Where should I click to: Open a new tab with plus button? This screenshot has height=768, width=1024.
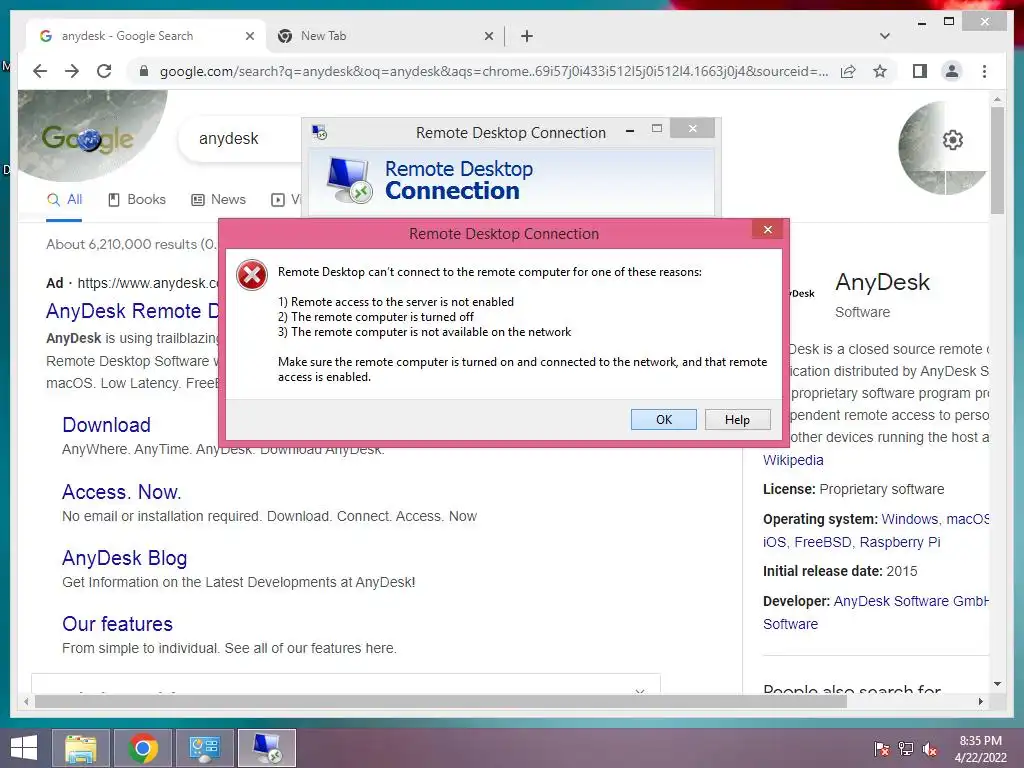527,36
